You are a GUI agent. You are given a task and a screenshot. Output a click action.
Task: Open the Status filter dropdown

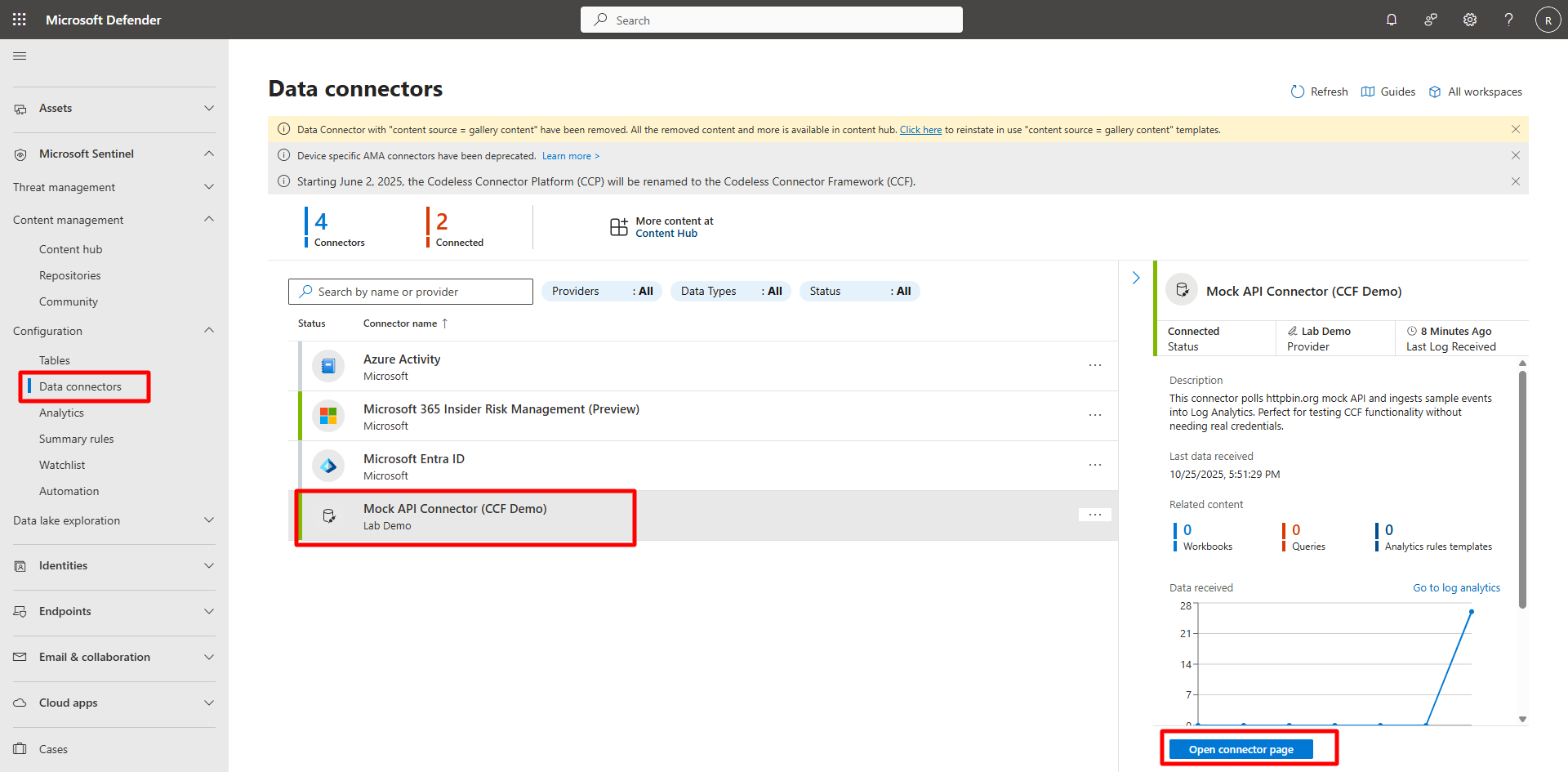click(860, 291)
